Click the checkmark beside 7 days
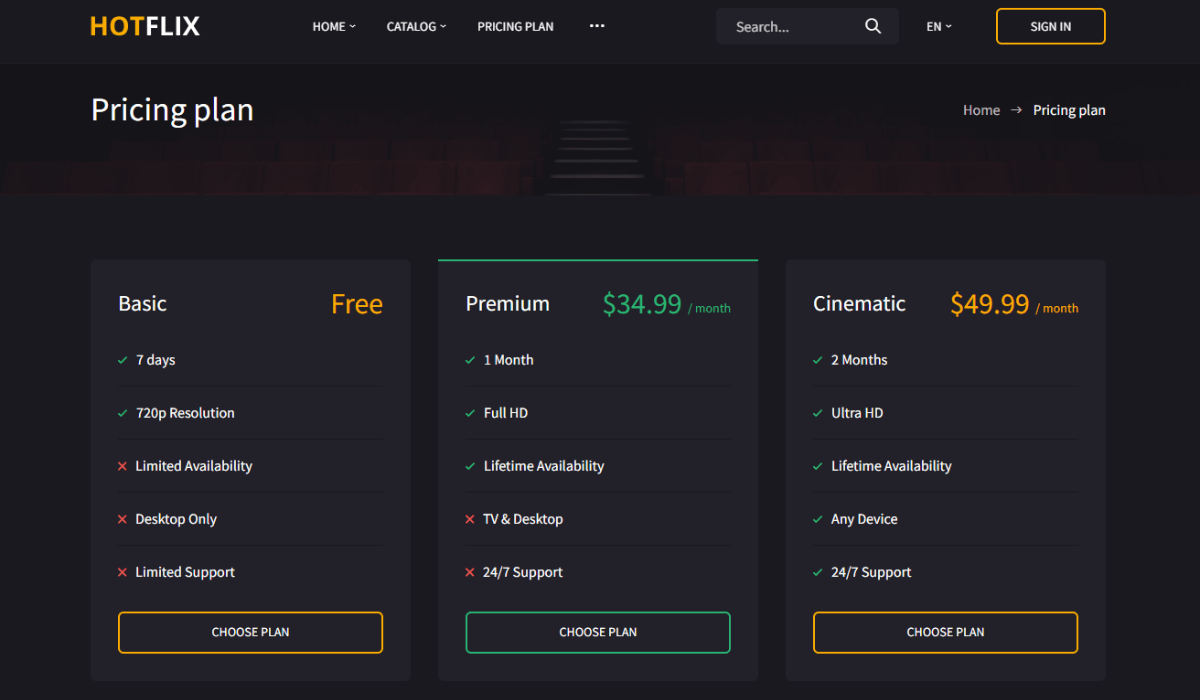Image resolution: width=1200 pixels, height=700 pixels. (122, 360)
